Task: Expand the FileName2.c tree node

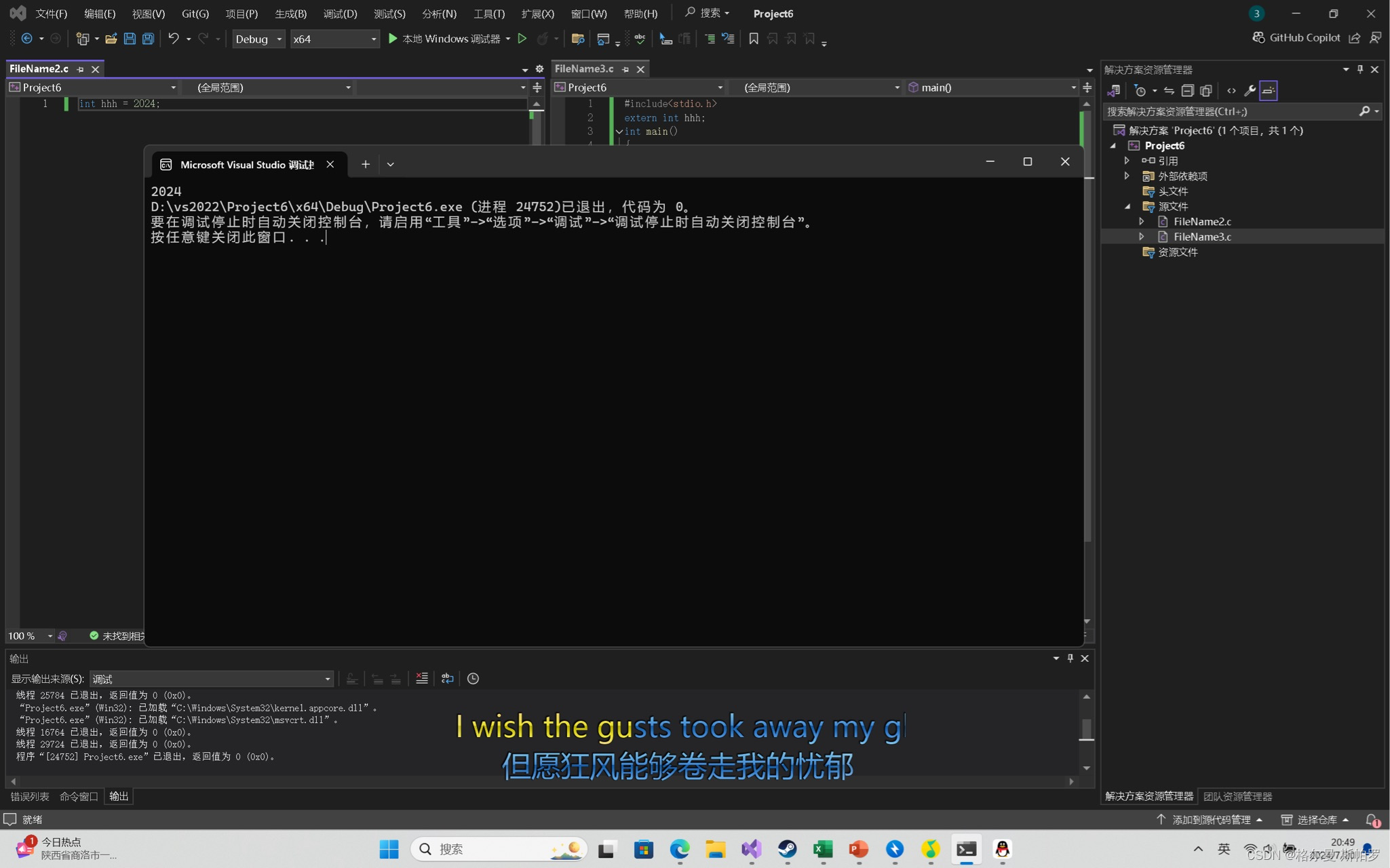Action: [x=1142, y=221]
